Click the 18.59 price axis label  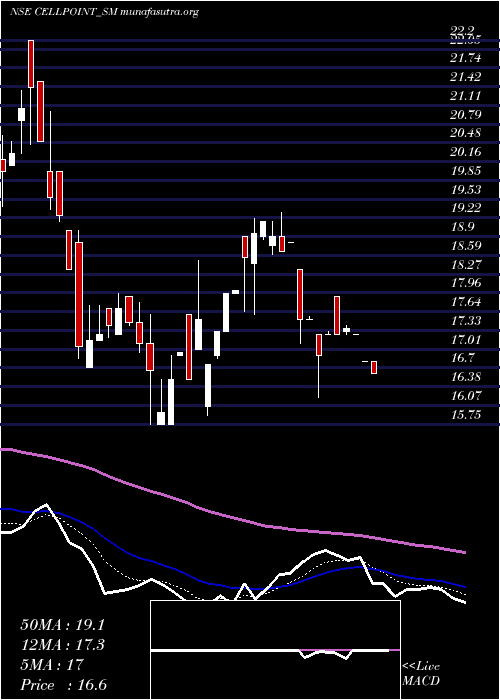(x=466, y=245)
